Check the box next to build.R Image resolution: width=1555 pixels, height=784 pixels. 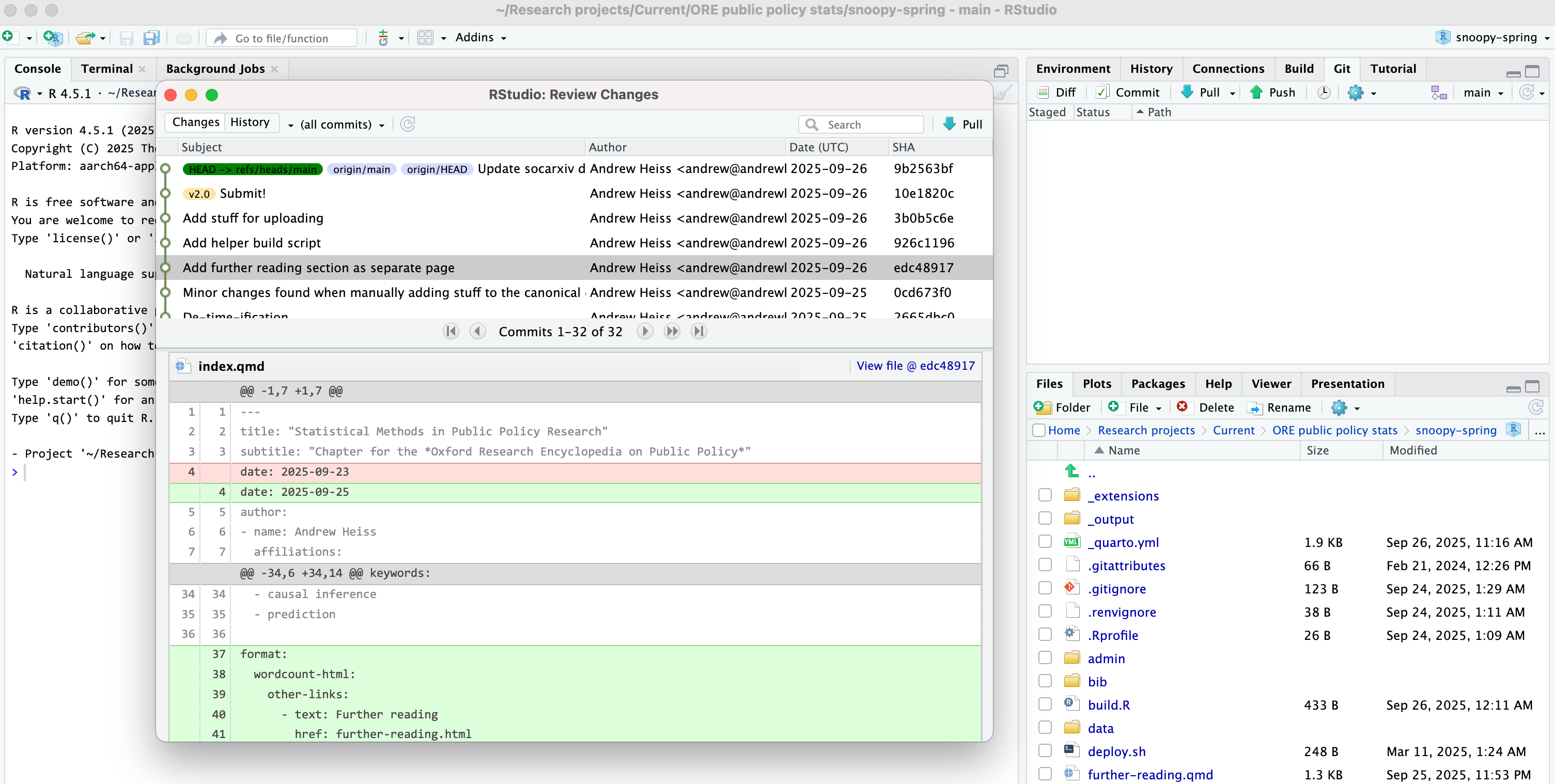coord(1045,704)
